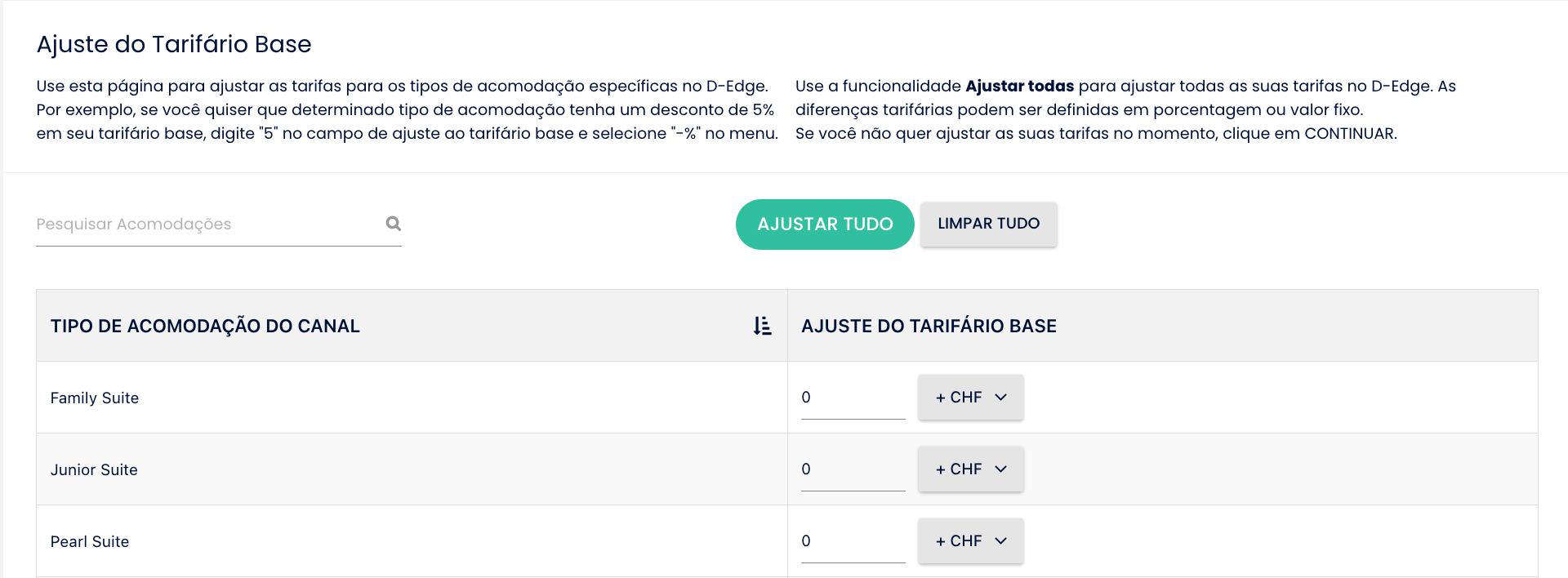Image resolution: width=1568 pixels, height=578 pixels.
Task: Click the Ajuste do Tarifário Base page title
Action: [x=174, y=44]
